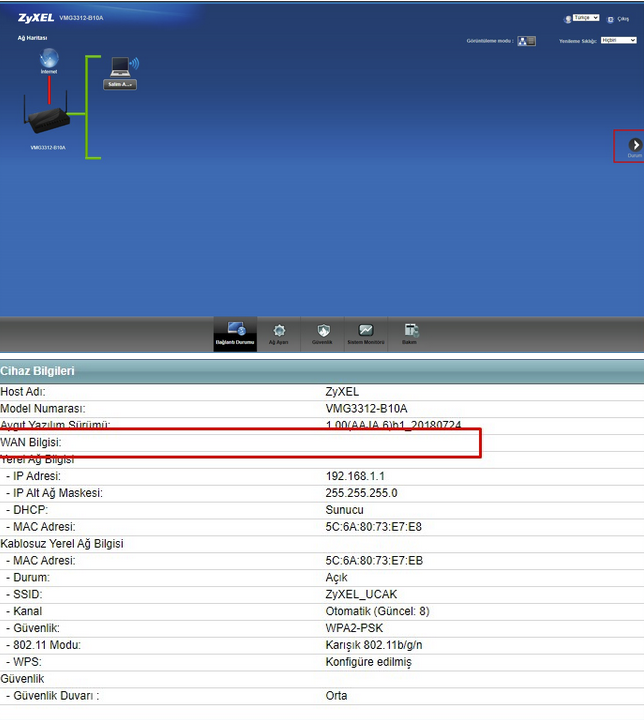Click the wireless Durum value Açık

pos(336,578)
